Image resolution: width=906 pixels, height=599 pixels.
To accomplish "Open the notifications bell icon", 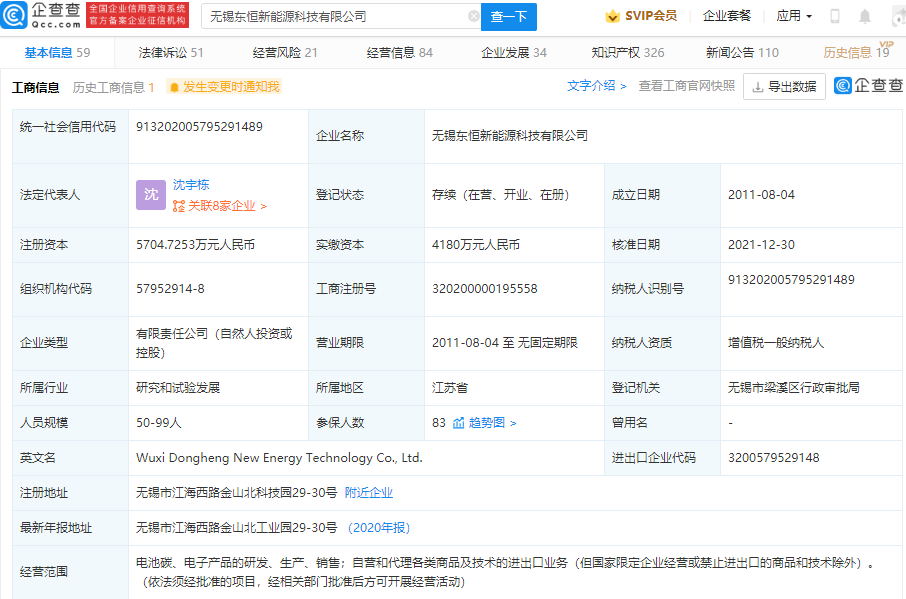I will point(865,16).
